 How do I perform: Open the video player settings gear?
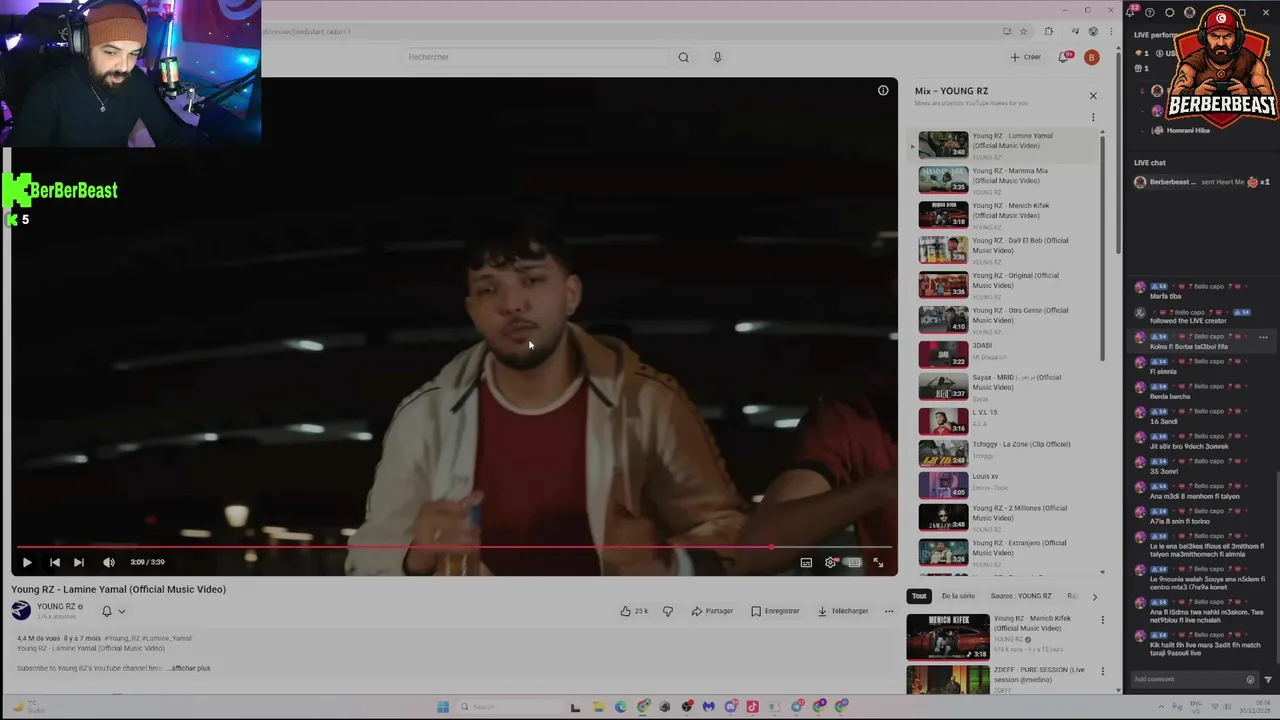pyautogui.click(x=830, y=562)
